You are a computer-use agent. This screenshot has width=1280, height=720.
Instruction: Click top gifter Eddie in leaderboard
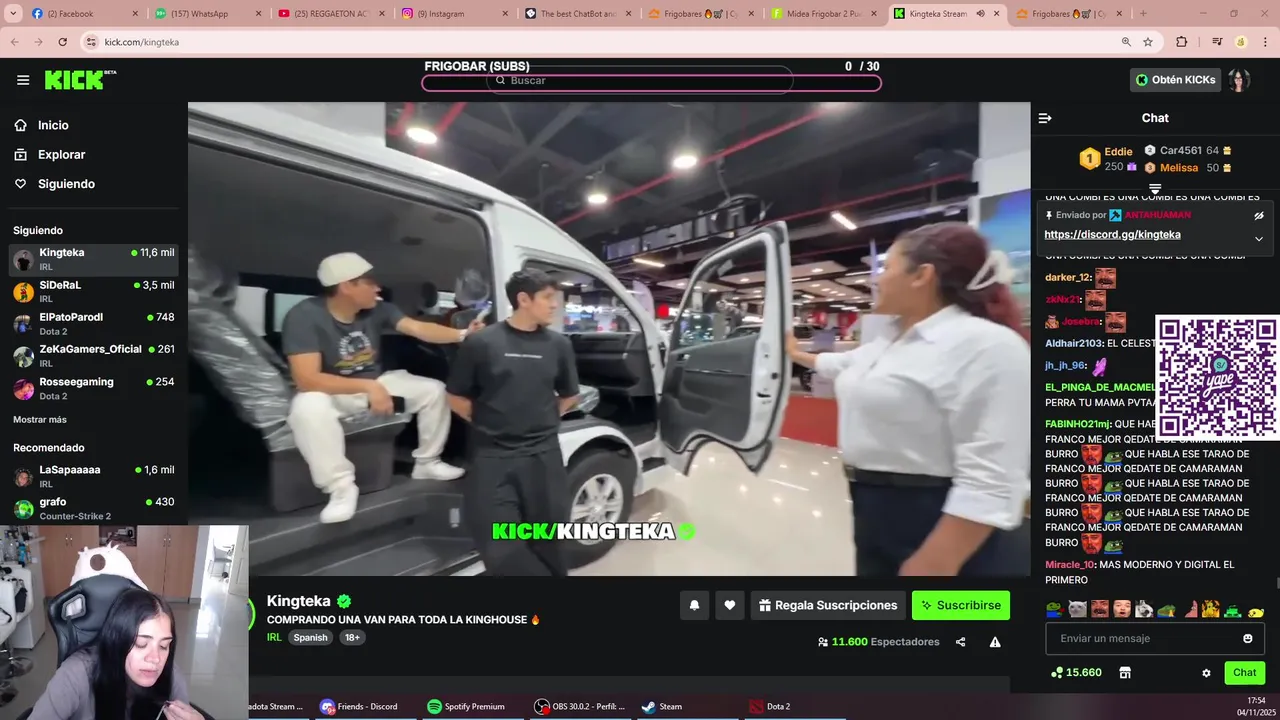(x=1118, y=152)
